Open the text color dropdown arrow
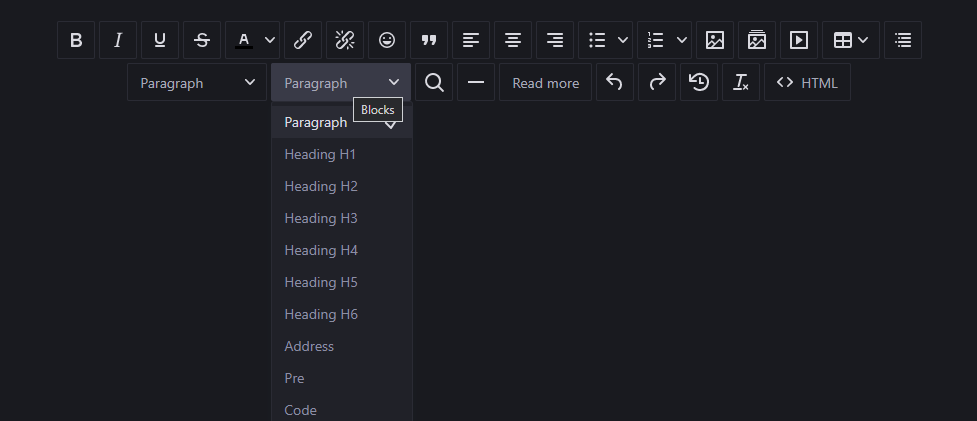The height and width of the screenshot is (421, 977). coord(270,40)
